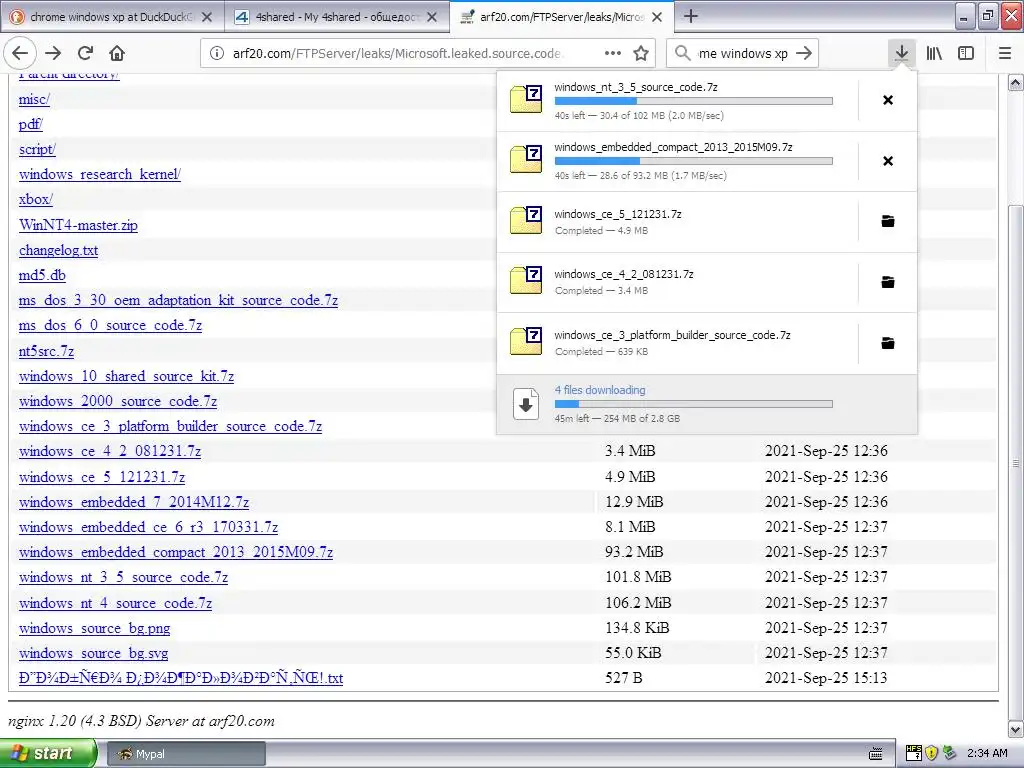The width and height of the screenshot is (1024, 768).
Task: Click 7z icon of windows_ce_5_121231 download
Action: [526, 221]
